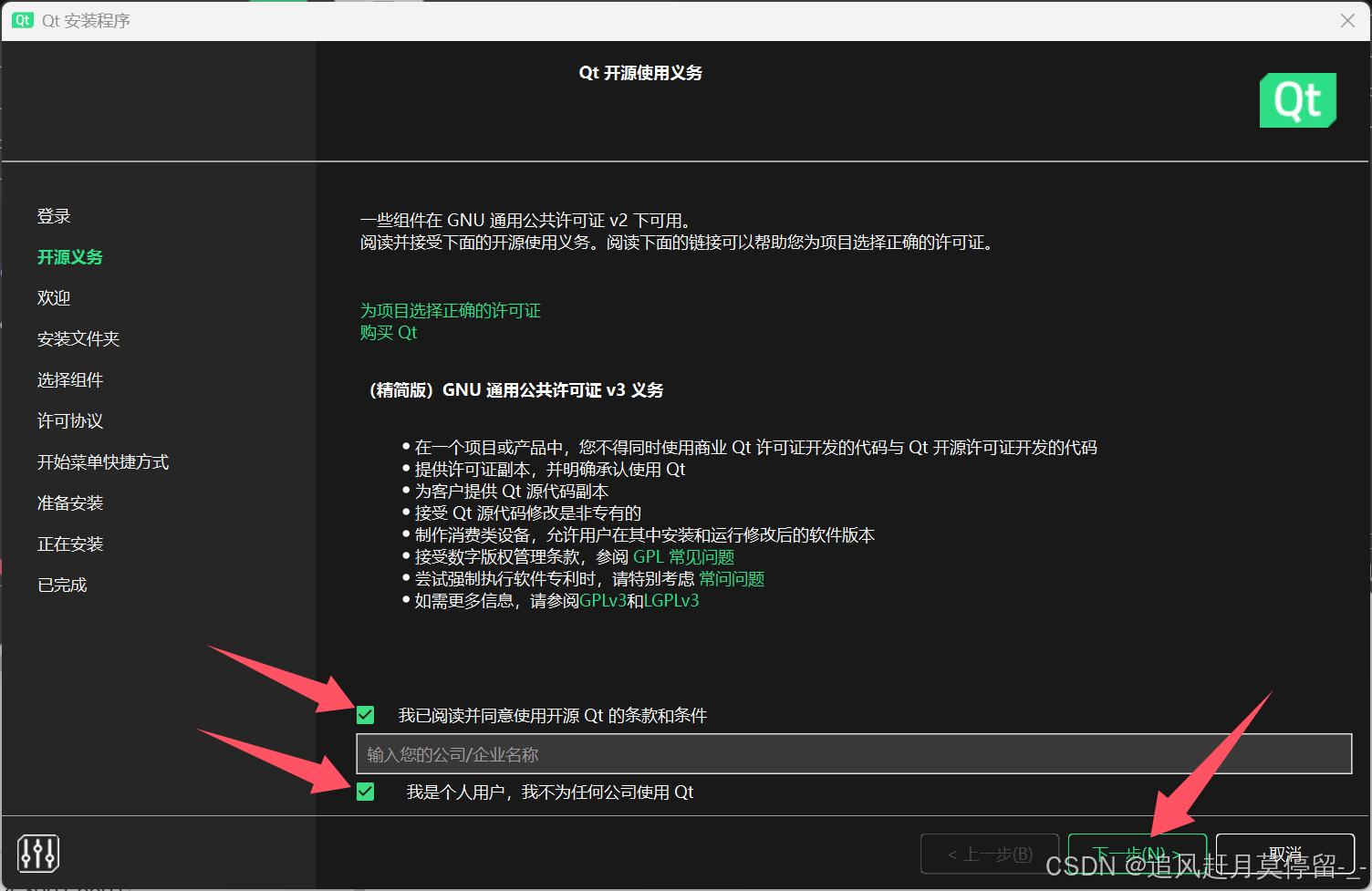1372x891 pixels.
Task: Click the green Qt logo badge
Action: pyautogui.click(x=1298, y=100)
